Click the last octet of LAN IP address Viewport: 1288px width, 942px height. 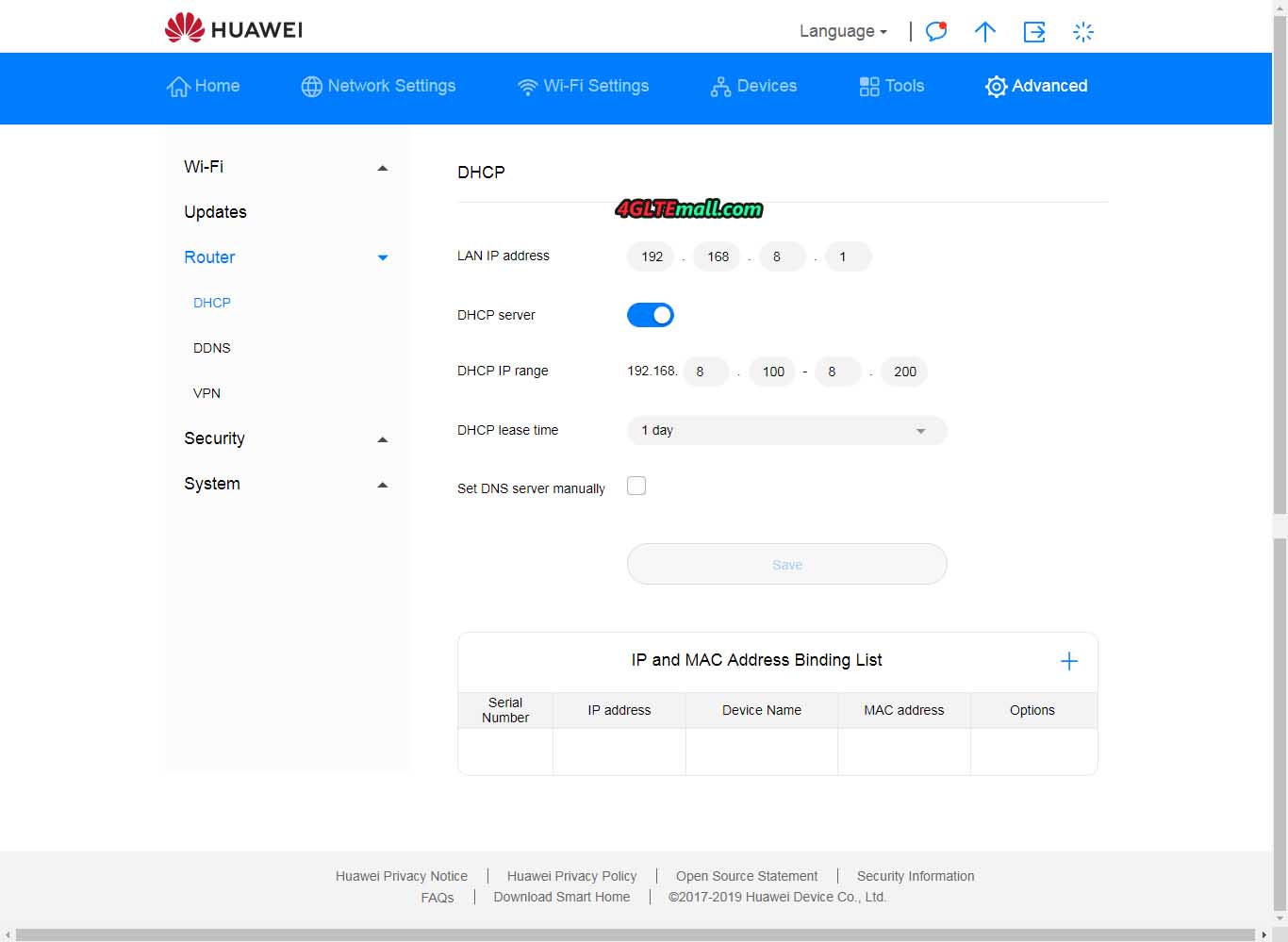(x=847, y=256)
